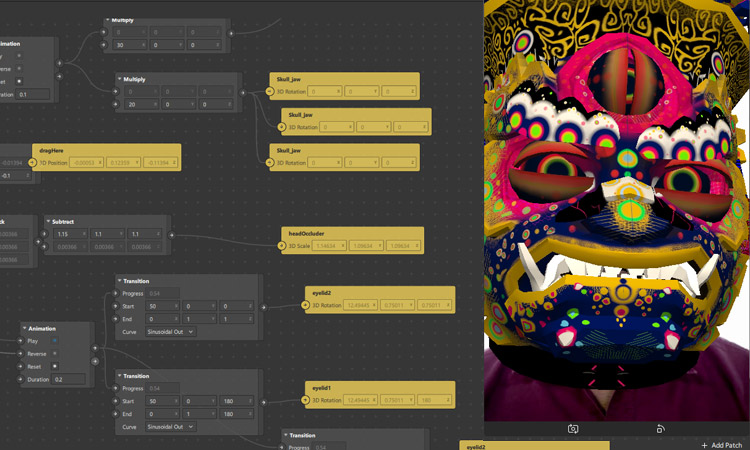Click the headOccluder node title
The width and height of the screenshot is (750, 450).
coord(306,233)
